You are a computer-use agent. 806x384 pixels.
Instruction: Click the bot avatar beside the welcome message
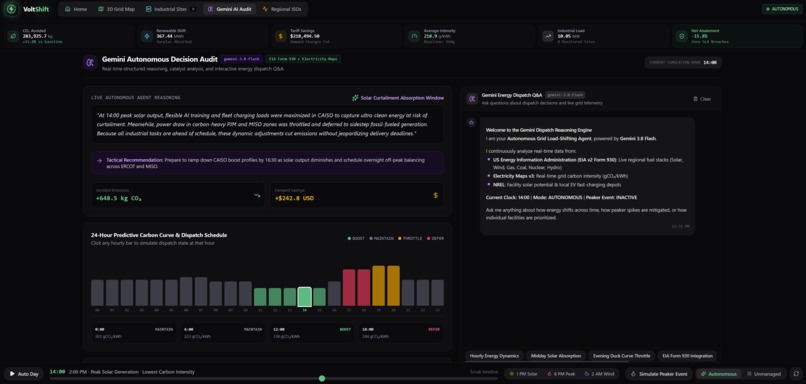[x=472, y=122]
